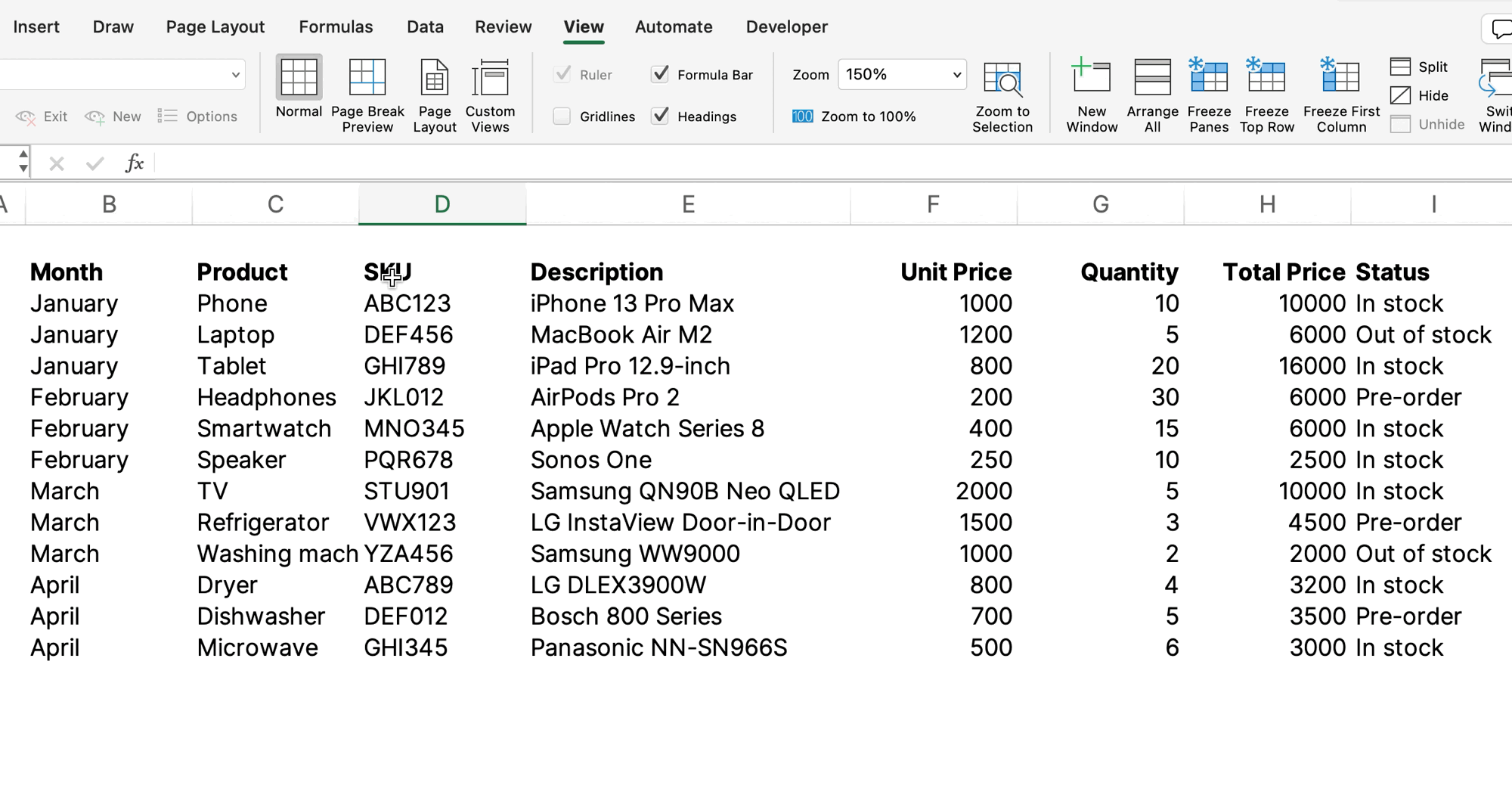Disable the Headings checkbox
Viewport: 1512px width, 798px height.
(660, 116)
